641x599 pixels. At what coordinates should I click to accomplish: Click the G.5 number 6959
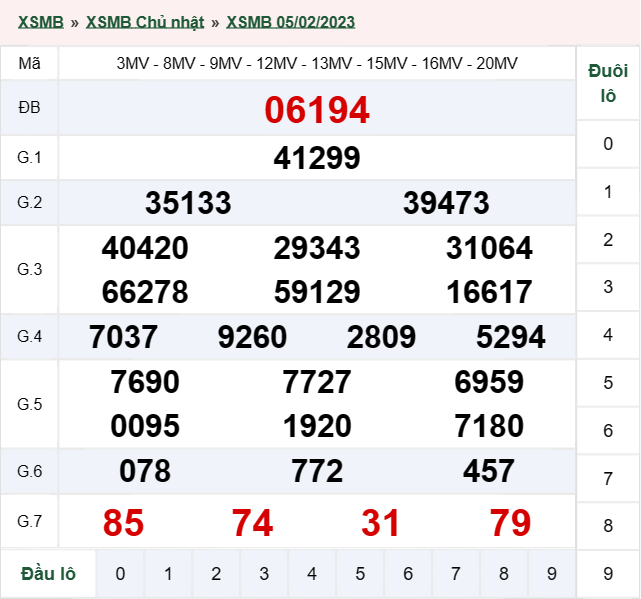coord(489,382)
